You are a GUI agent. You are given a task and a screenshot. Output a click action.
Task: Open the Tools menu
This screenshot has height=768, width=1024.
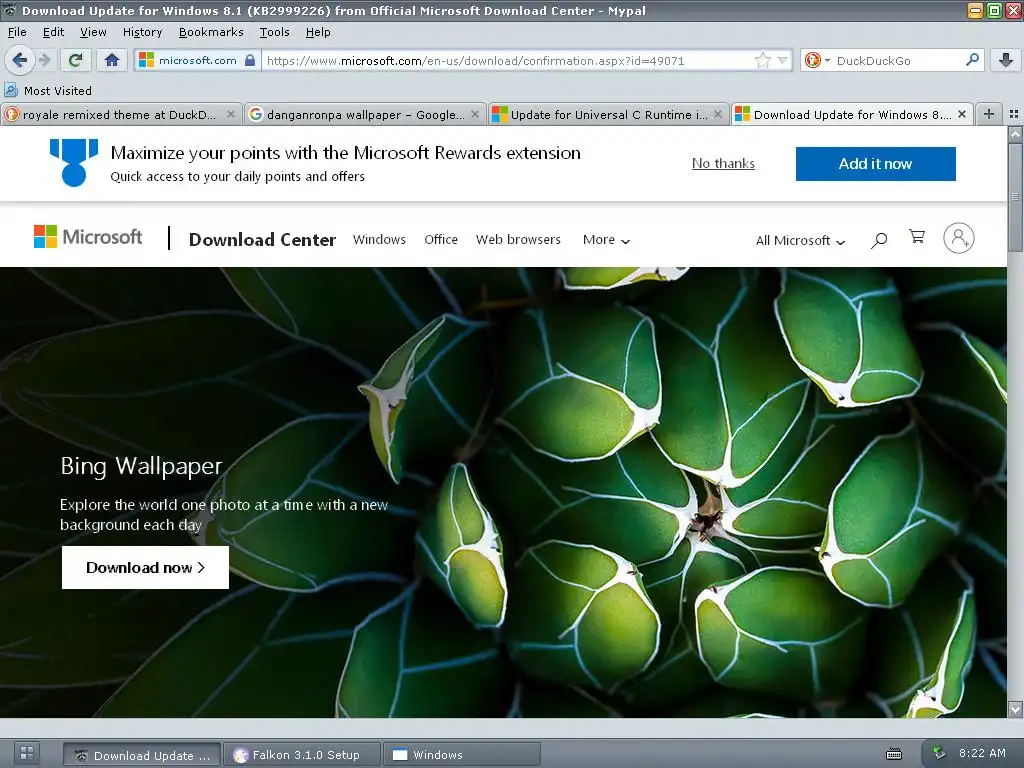pyautogui.click(x=274, y=32)
